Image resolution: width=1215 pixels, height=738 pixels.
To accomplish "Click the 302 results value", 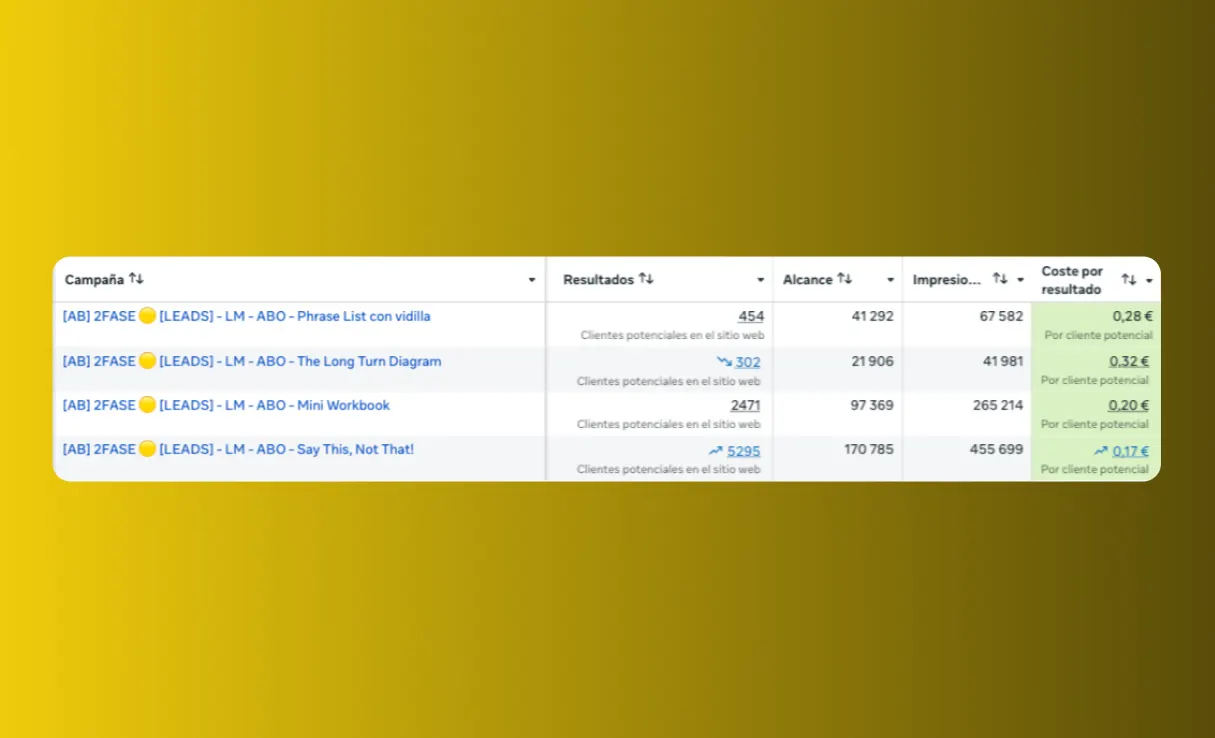I will 748,362.
